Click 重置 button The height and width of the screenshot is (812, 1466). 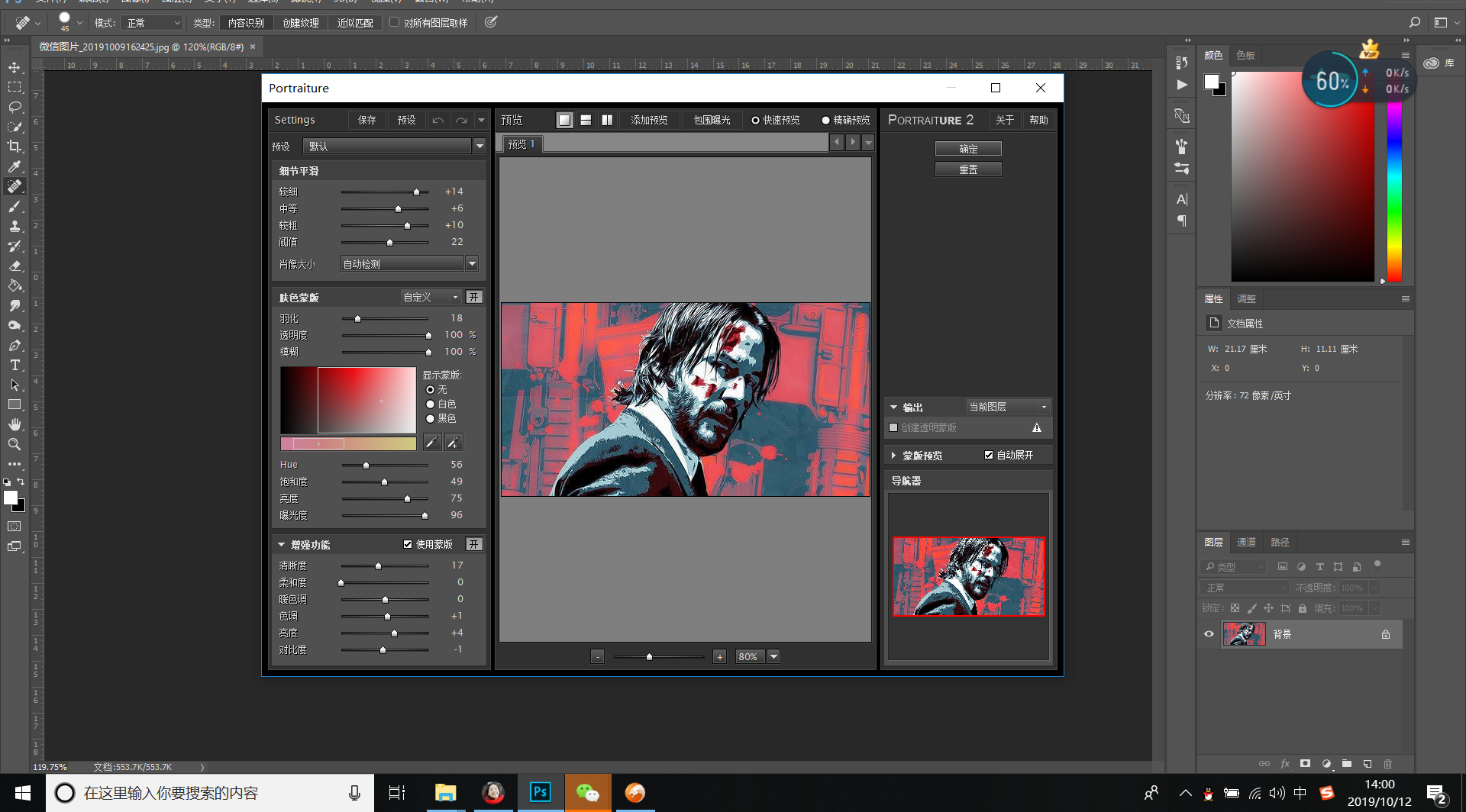pyautogui.click(x=968, y=169)
